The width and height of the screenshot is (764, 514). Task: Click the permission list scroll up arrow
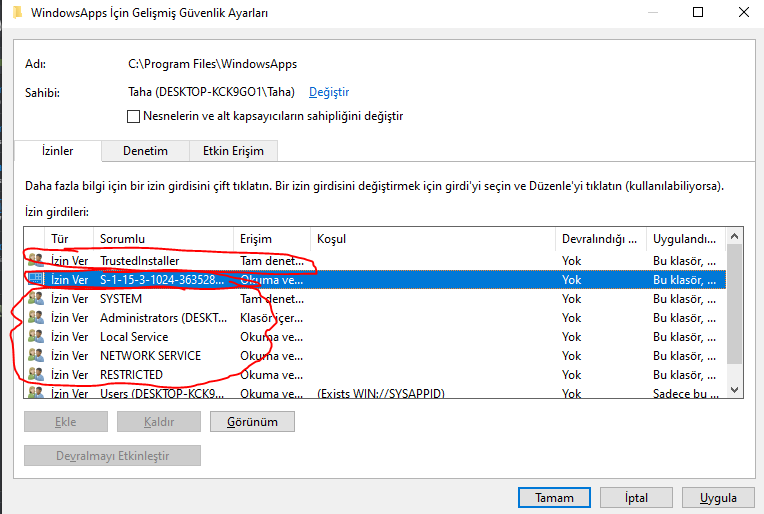[735, 236]
